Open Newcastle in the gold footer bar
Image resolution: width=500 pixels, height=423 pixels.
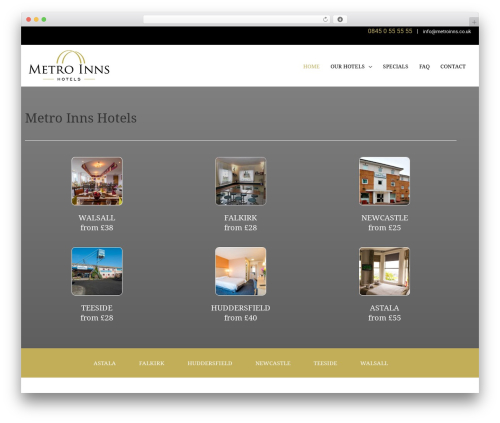coord(273,363)
